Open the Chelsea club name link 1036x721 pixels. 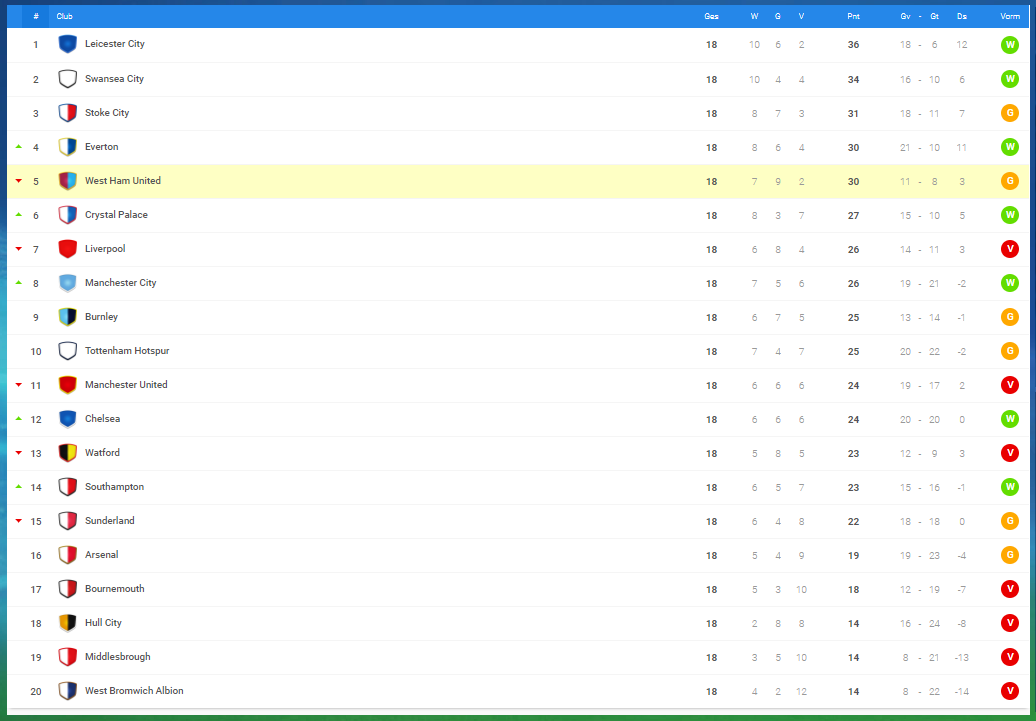tap(102, 419)
